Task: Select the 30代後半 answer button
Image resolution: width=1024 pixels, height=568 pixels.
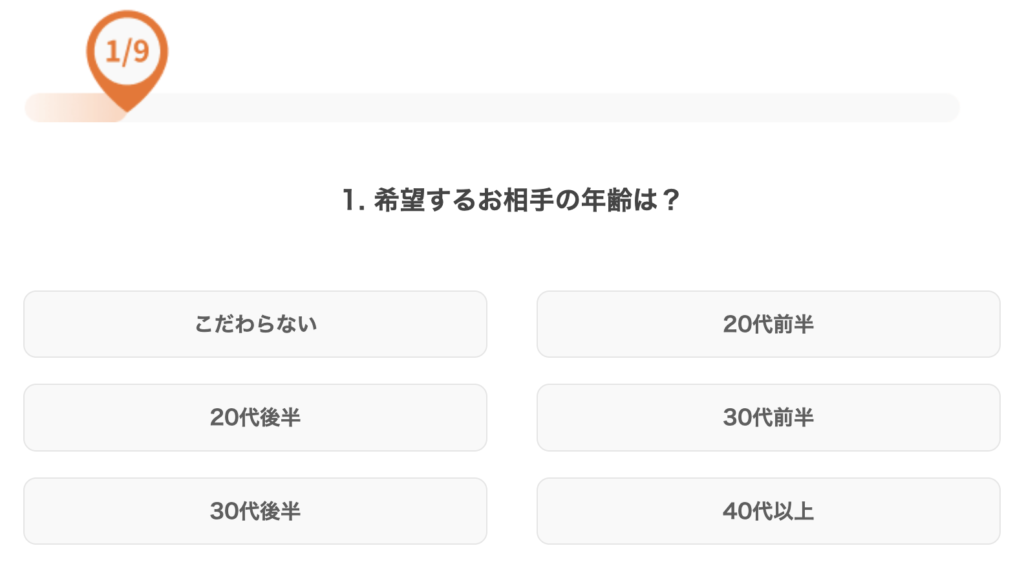Action: point(255,511)
